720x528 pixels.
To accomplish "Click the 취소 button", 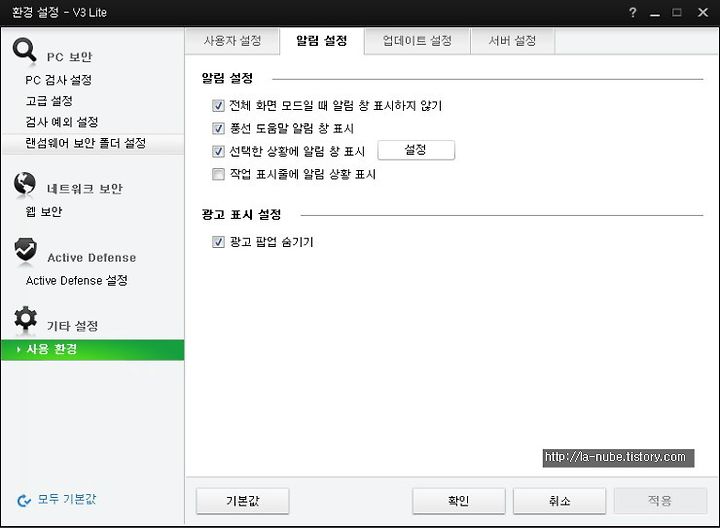I will click(559, 501).
